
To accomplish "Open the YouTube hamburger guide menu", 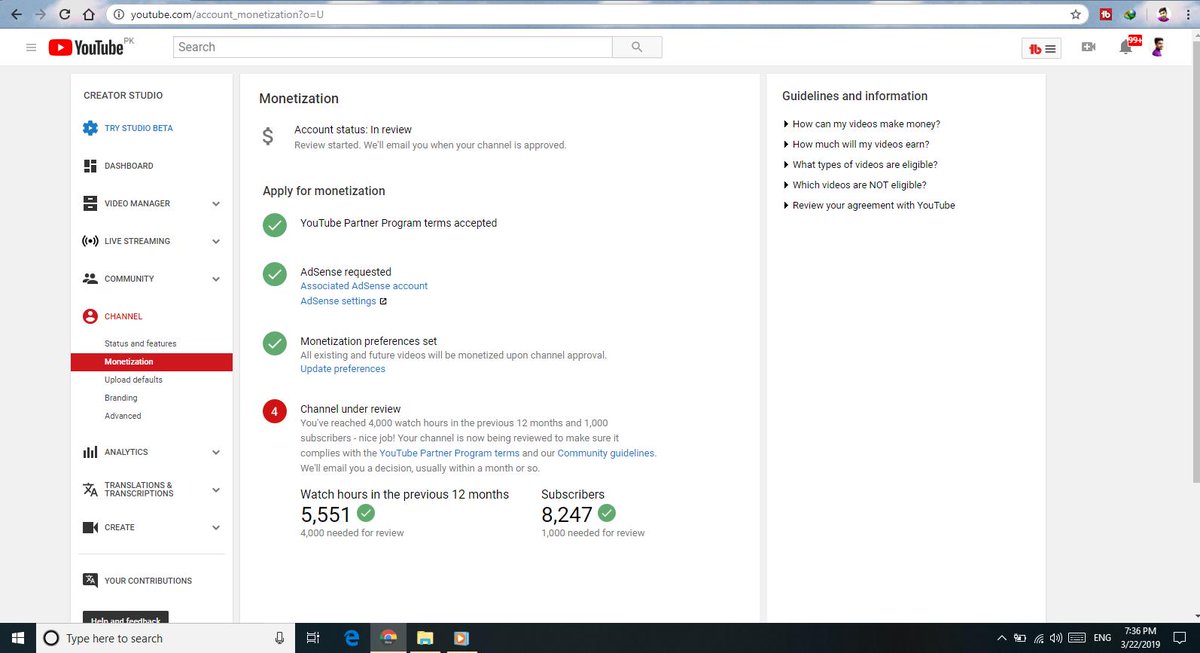I will 31,47.
